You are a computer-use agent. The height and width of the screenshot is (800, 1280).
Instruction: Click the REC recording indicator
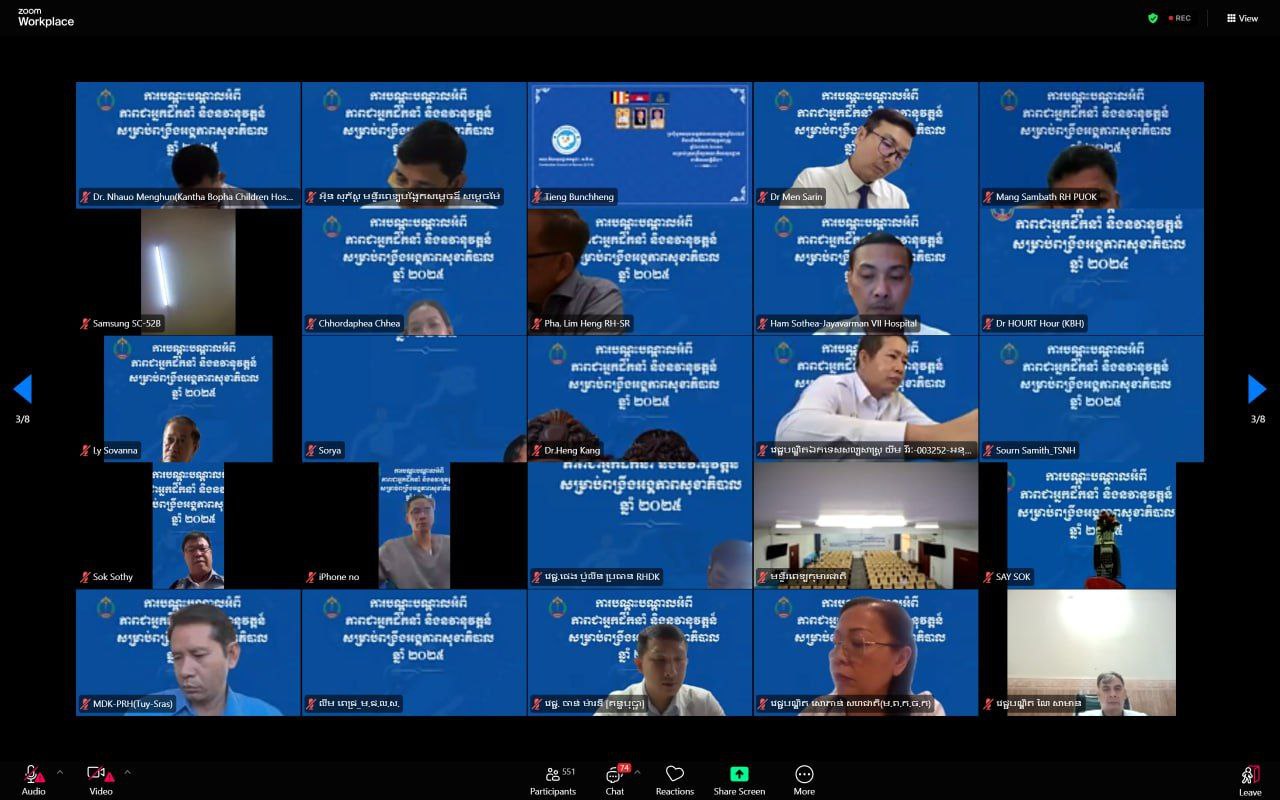point(1180,18)
